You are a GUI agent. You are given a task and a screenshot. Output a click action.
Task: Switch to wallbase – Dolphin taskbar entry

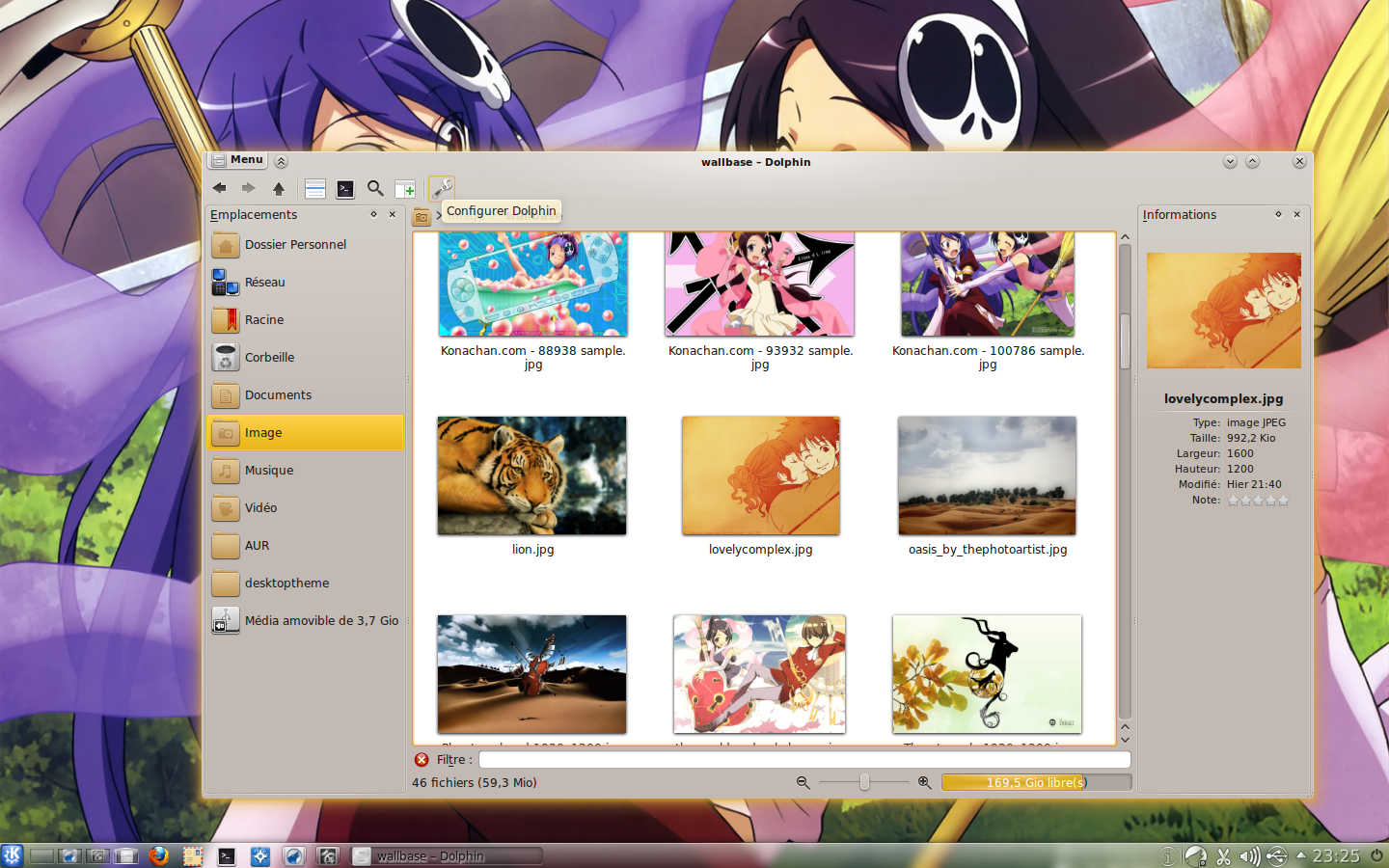(x=448, y=855)
